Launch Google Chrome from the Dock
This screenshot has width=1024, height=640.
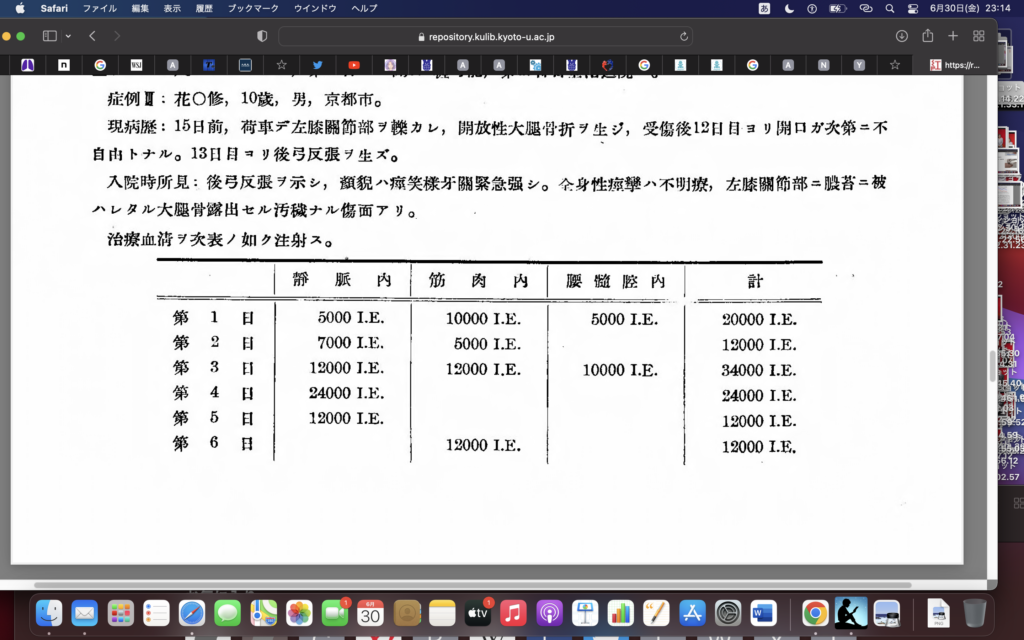click(x=815, y=612)
